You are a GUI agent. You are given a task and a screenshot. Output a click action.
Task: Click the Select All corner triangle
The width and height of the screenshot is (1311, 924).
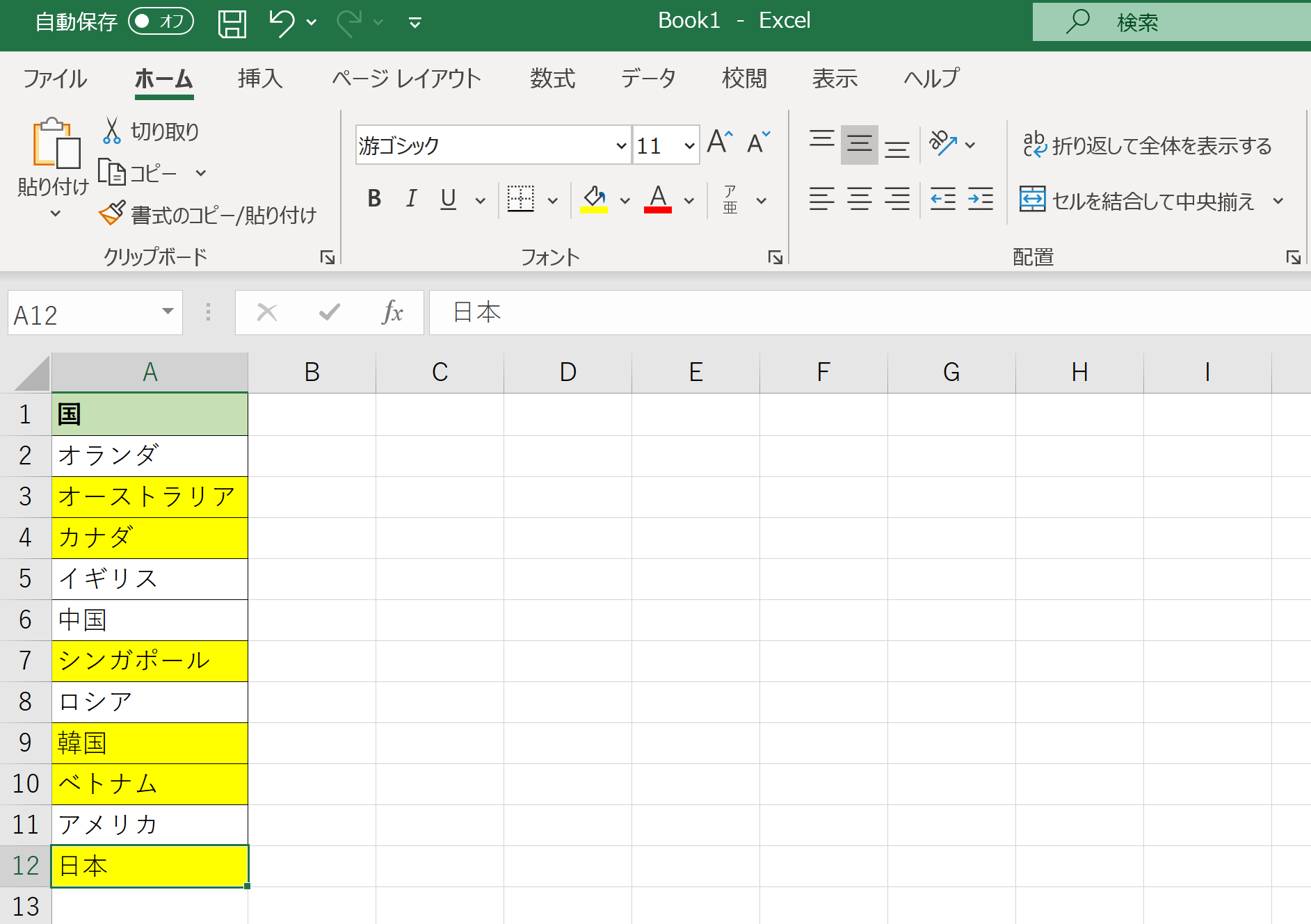pyautogui.click(x=32, y=373)
